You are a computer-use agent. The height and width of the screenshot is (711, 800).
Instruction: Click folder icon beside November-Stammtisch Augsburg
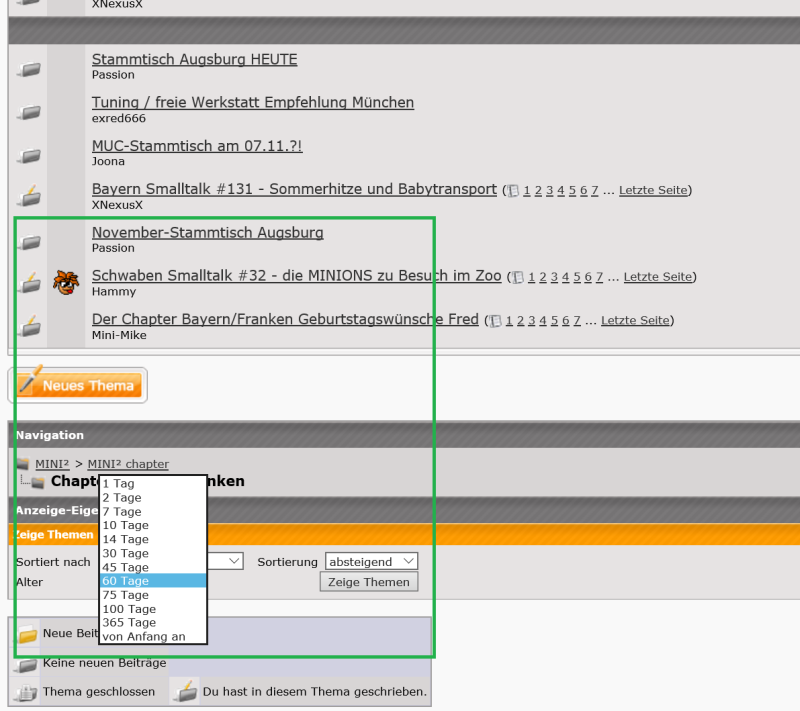pos(29,241)
